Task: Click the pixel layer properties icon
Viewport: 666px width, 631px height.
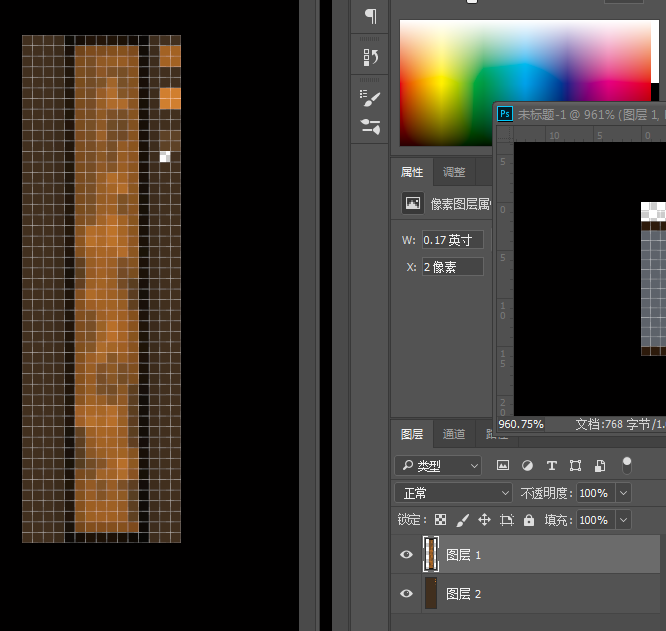Action: [x=412, y=203]
